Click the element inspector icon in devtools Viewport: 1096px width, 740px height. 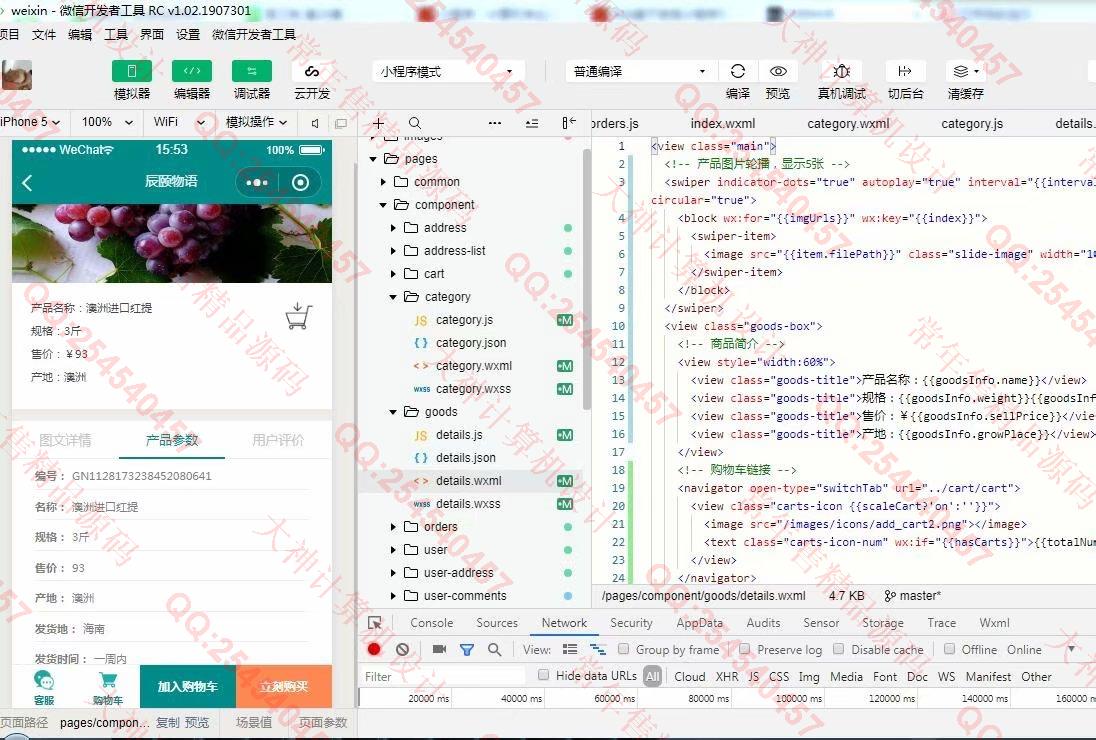click(x=375, y=623)
